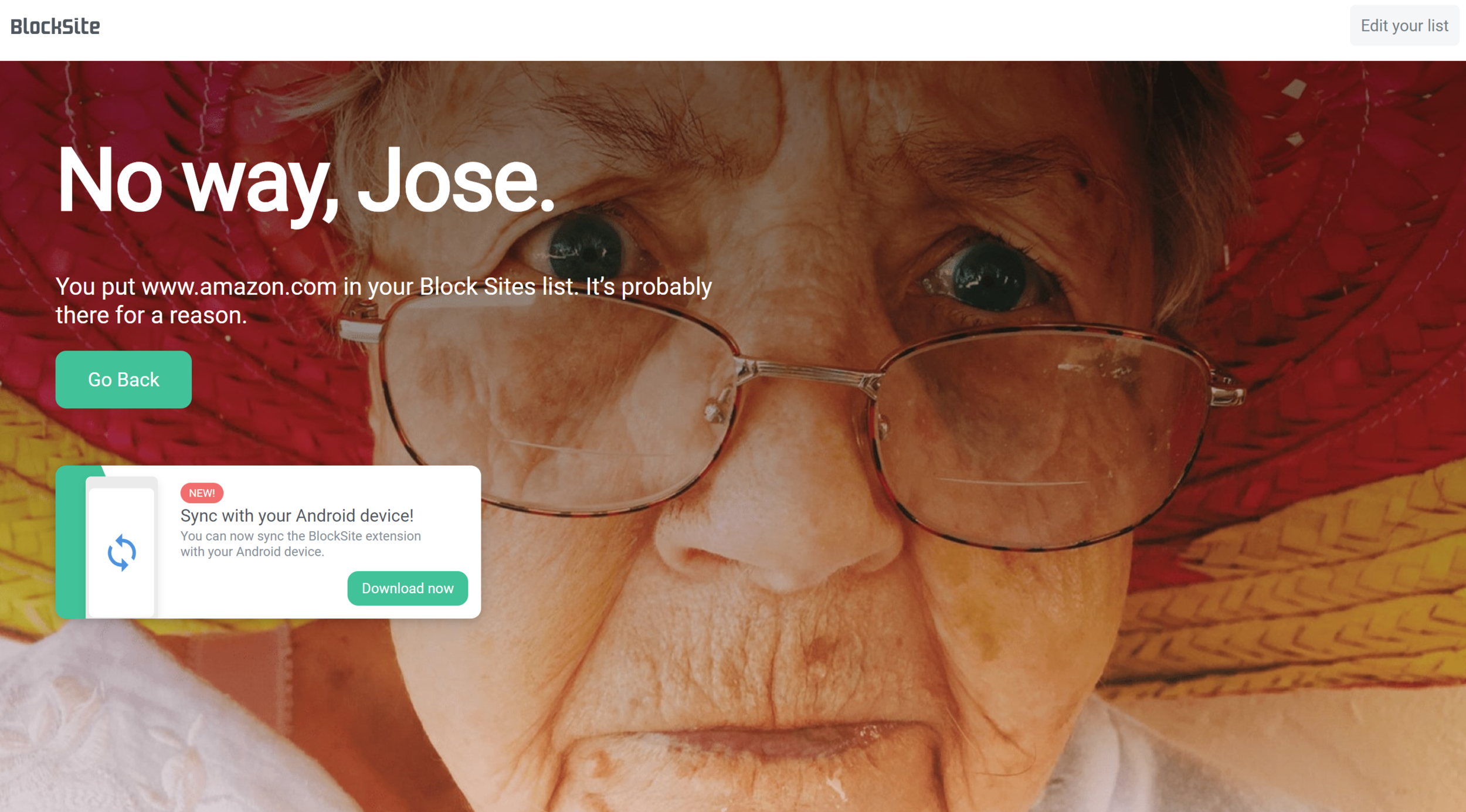
Task: Click the bridge of the eyeglasses
Action: [806, 374]
